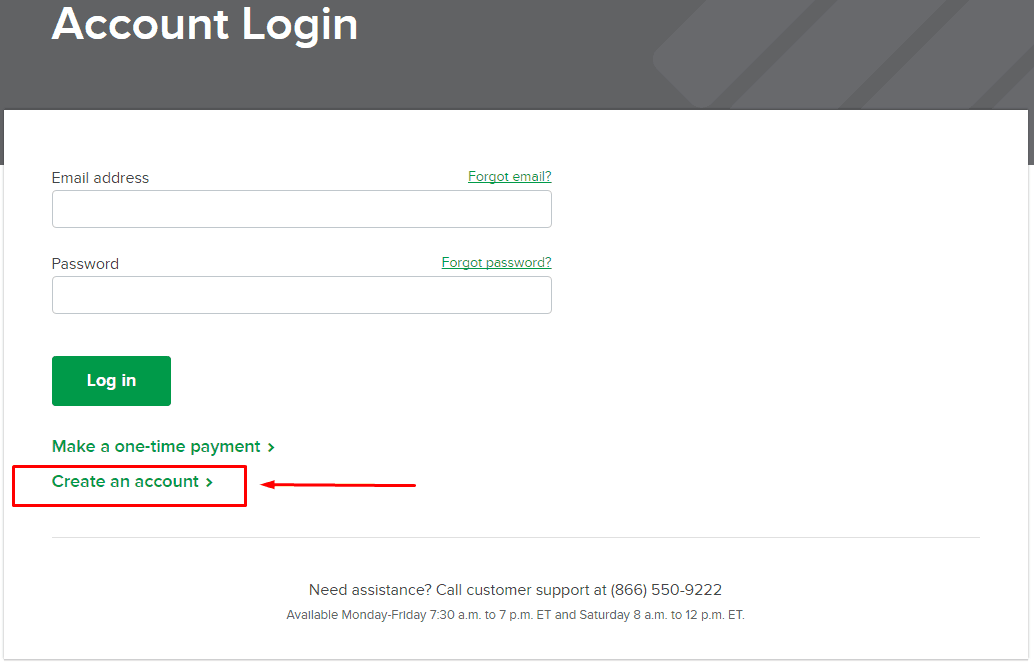Click inside the red highlight box
Viewport: 1034px width, 662px height.
[129, 485]
